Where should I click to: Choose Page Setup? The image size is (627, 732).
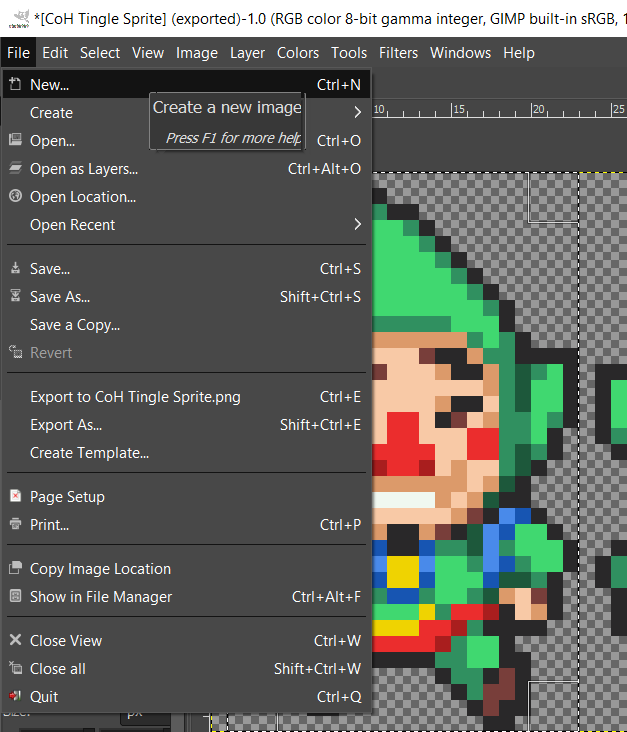[x=187, y=497]
